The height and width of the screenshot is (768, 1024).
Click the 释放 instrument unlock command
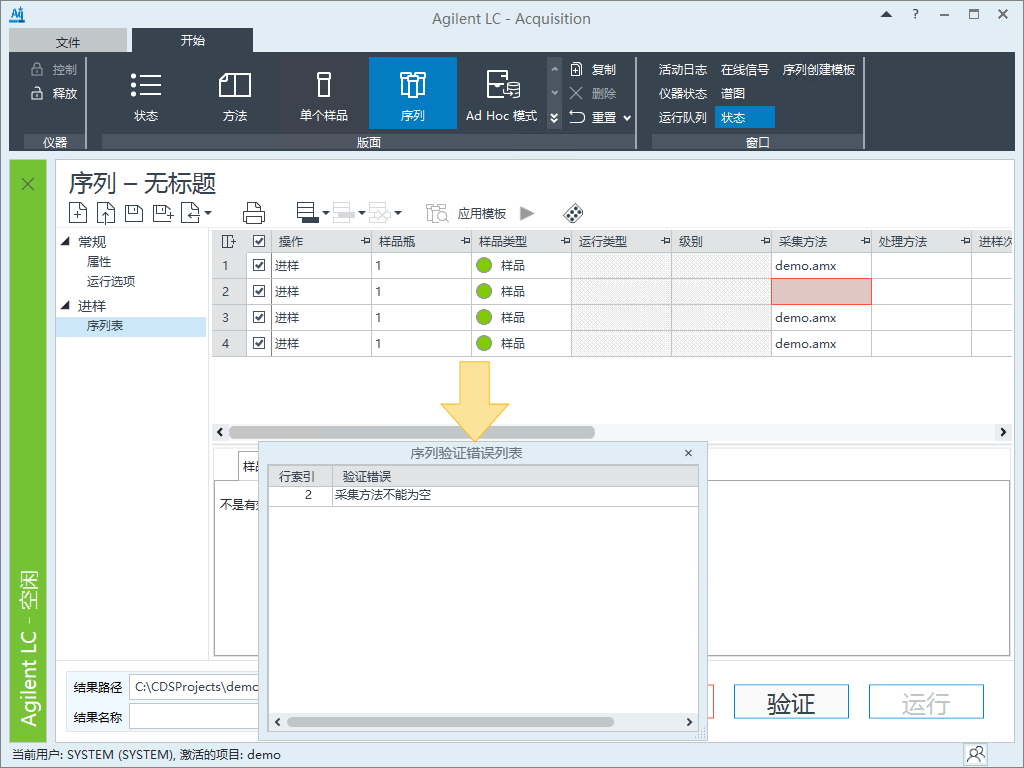(x=54, y=93)
